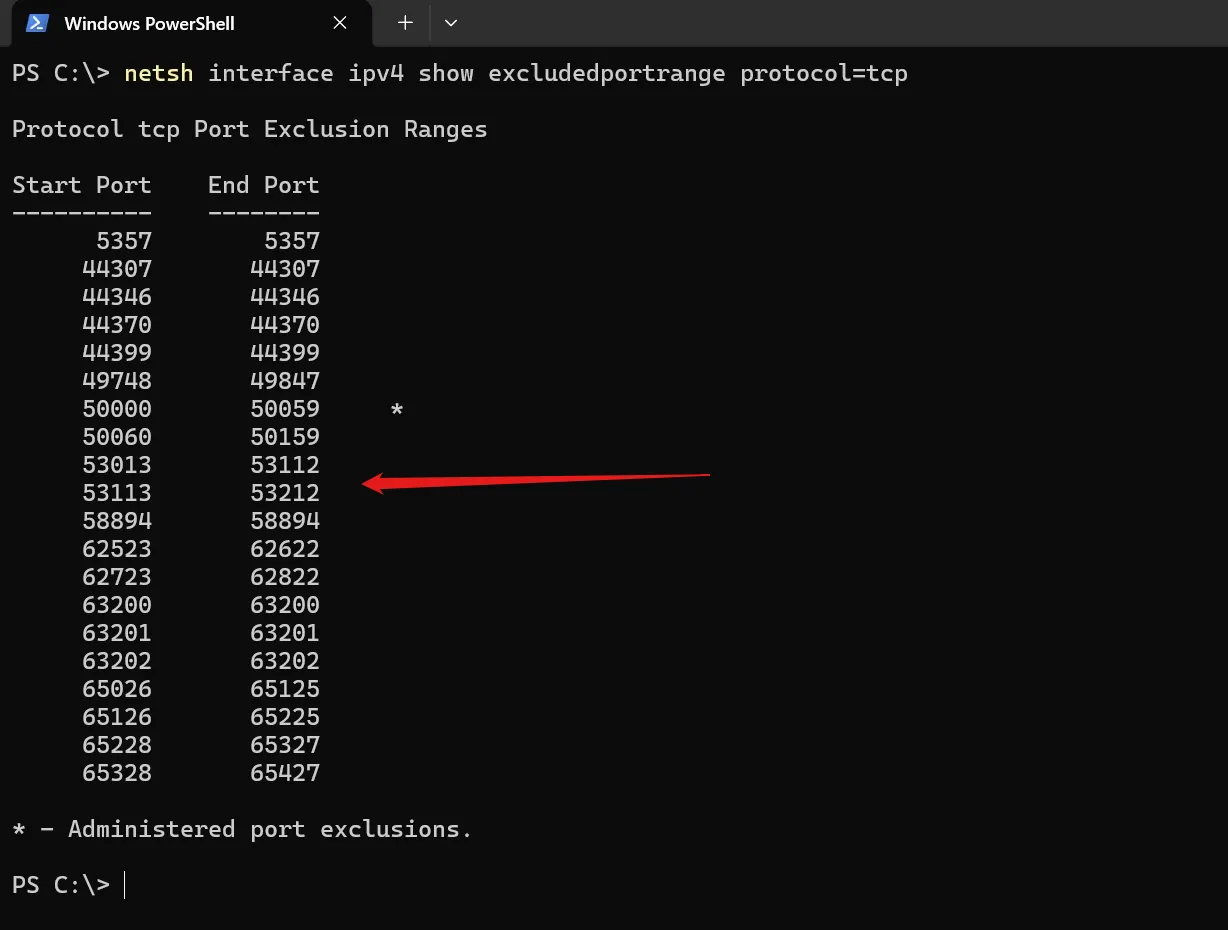Click the blinking cursor at the final prompt
Screen dimensions: 1228x930
click(125, 886)
